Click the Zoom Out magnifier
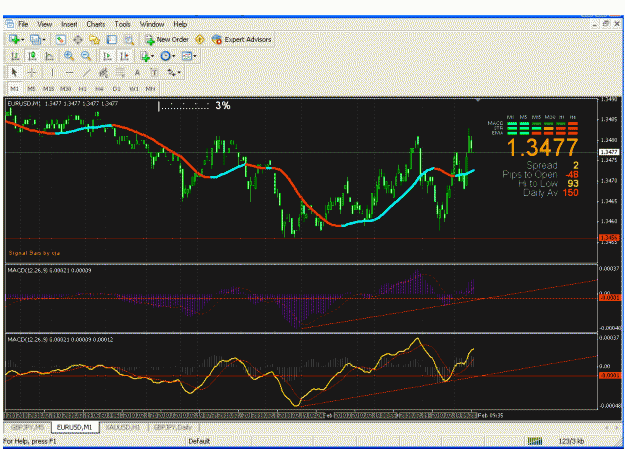The image size is (625, 449). pyautogui.click(x=86, y=56)
